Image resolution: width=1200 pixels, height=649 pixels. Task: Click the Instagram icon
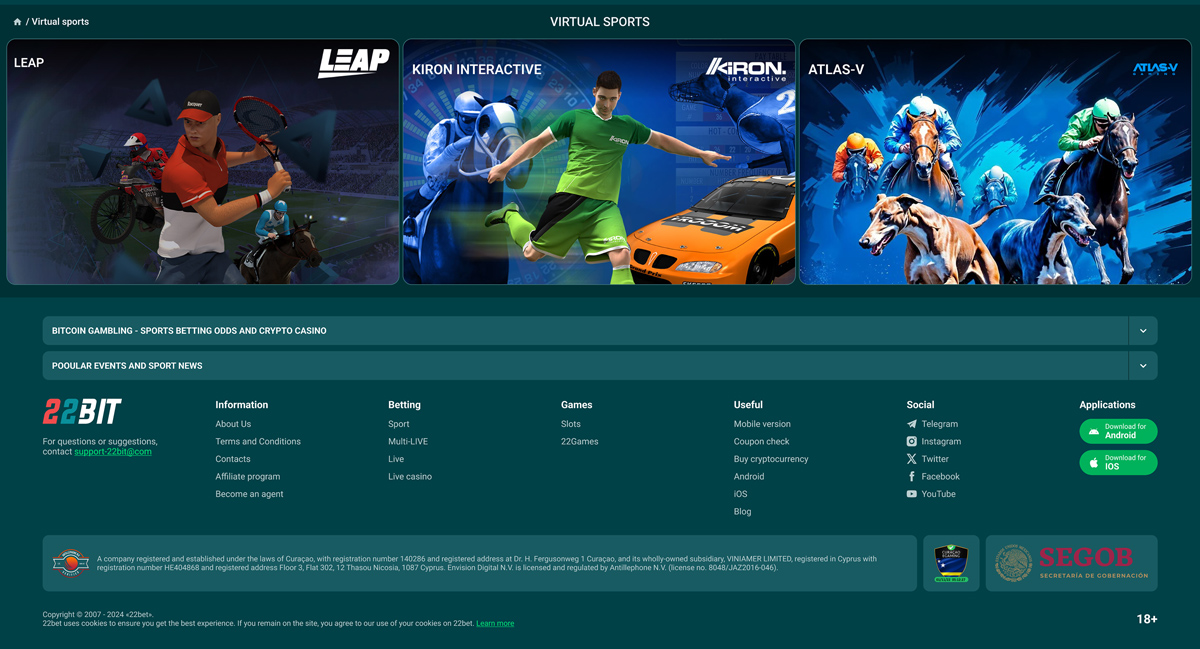pyautogui.click(x=911, y=442)
